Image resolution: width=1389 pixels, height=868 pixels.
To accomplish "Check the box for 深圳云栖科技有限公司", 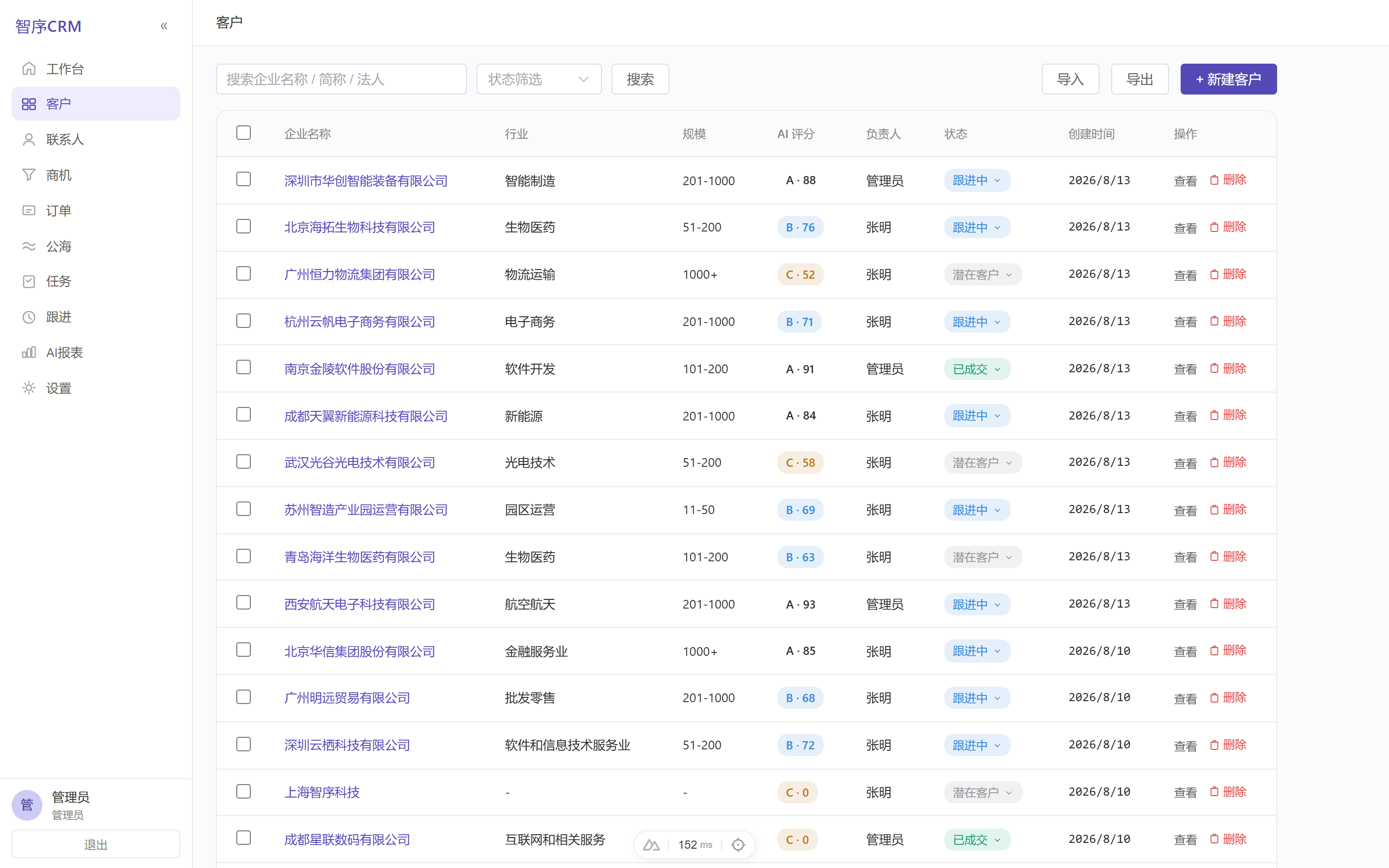I will point(244,744).
